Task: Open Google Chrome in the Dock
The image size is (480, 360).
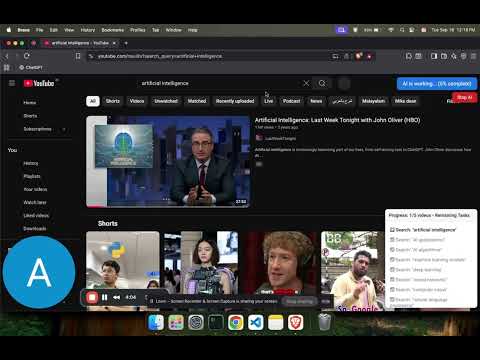Action: [x=236, y=322]
